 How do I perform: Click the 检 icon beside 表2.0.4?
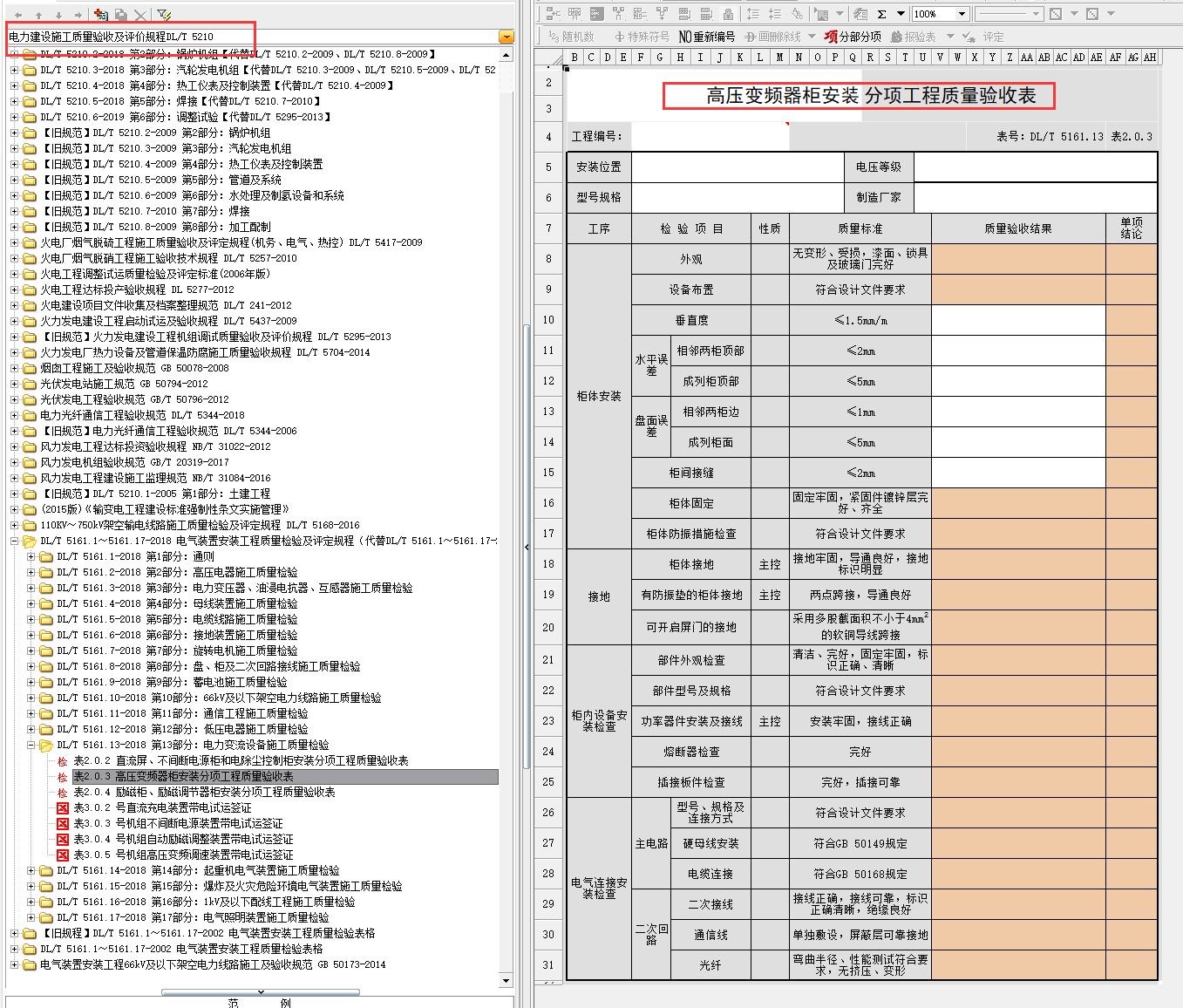[x=63, y=793]
